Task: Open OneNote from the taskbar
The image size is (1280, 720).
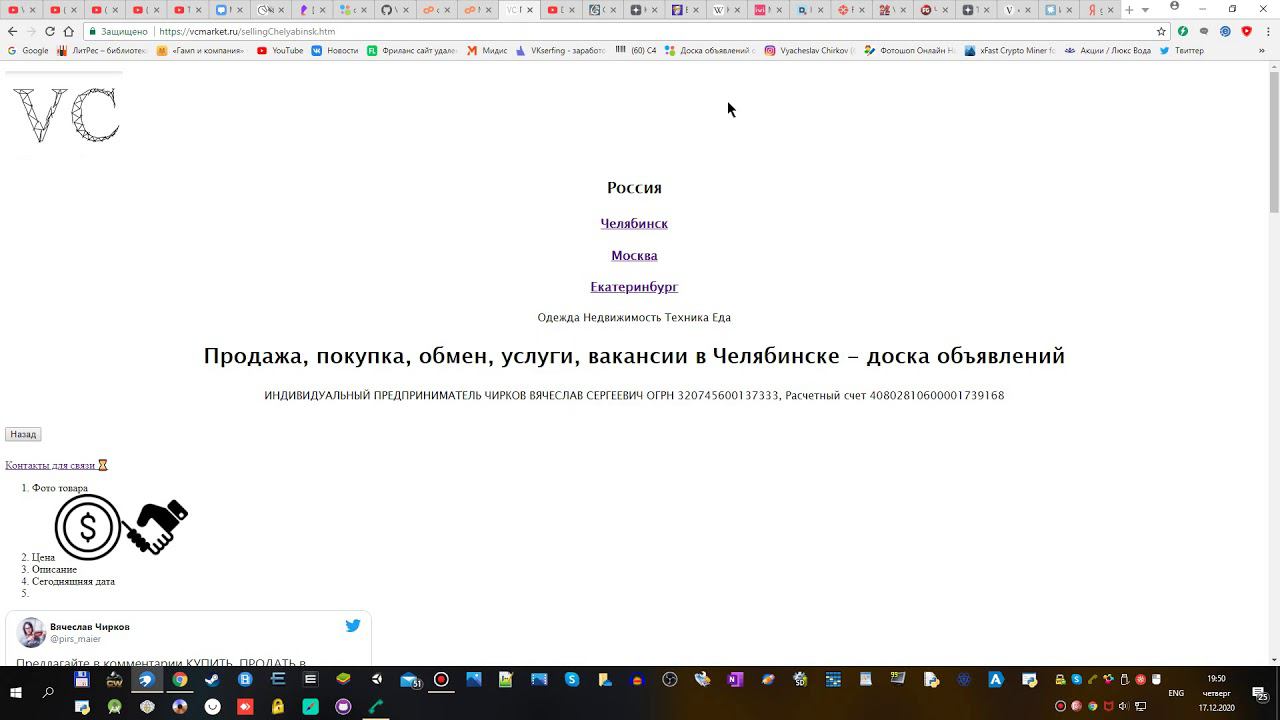Action: point(735,680)
